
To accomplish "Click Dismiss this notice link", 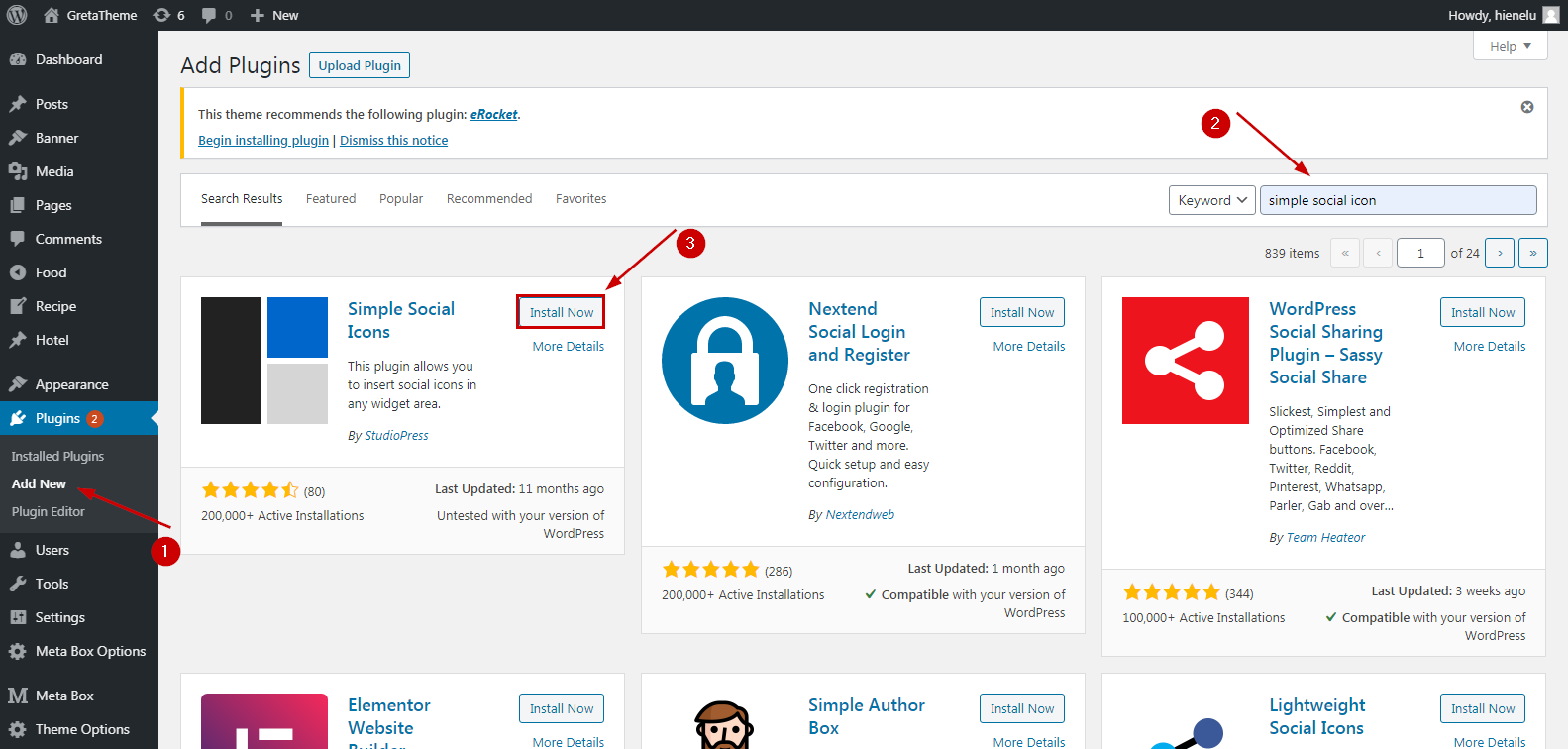I will [393, 140].
